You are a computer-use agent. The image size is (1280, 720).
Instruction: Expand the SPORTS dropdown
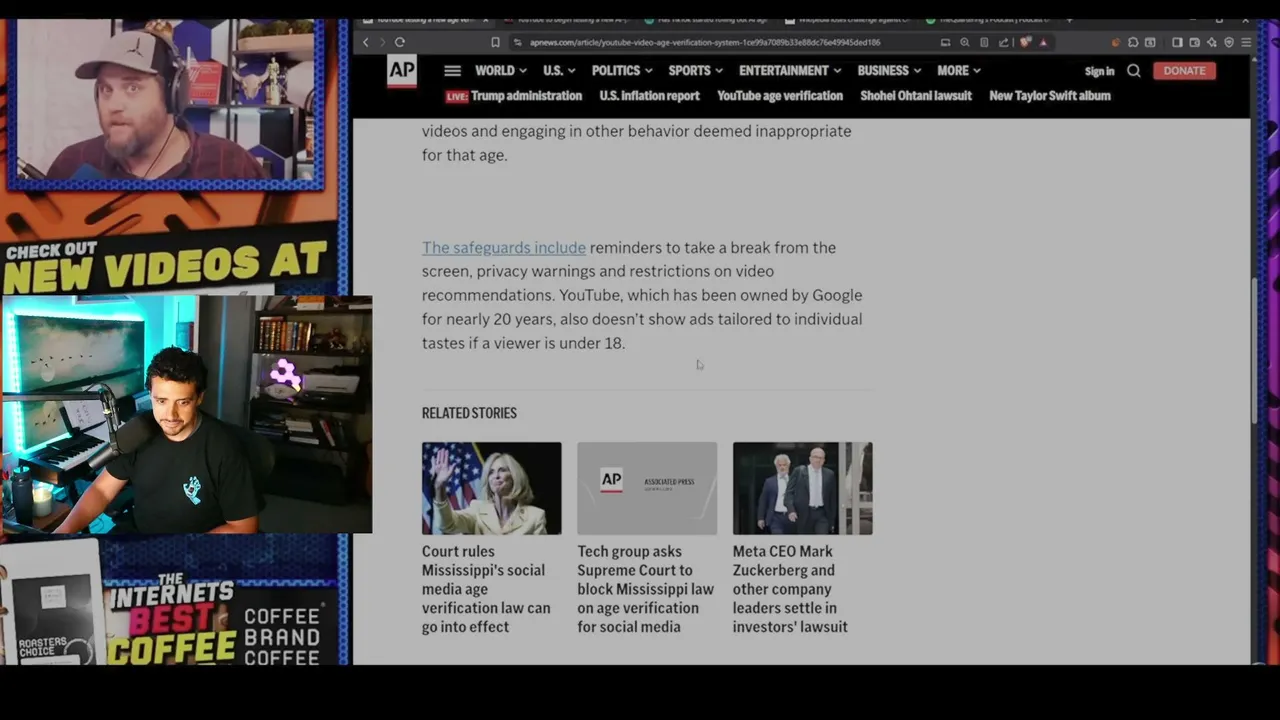(x=696, y=71)
